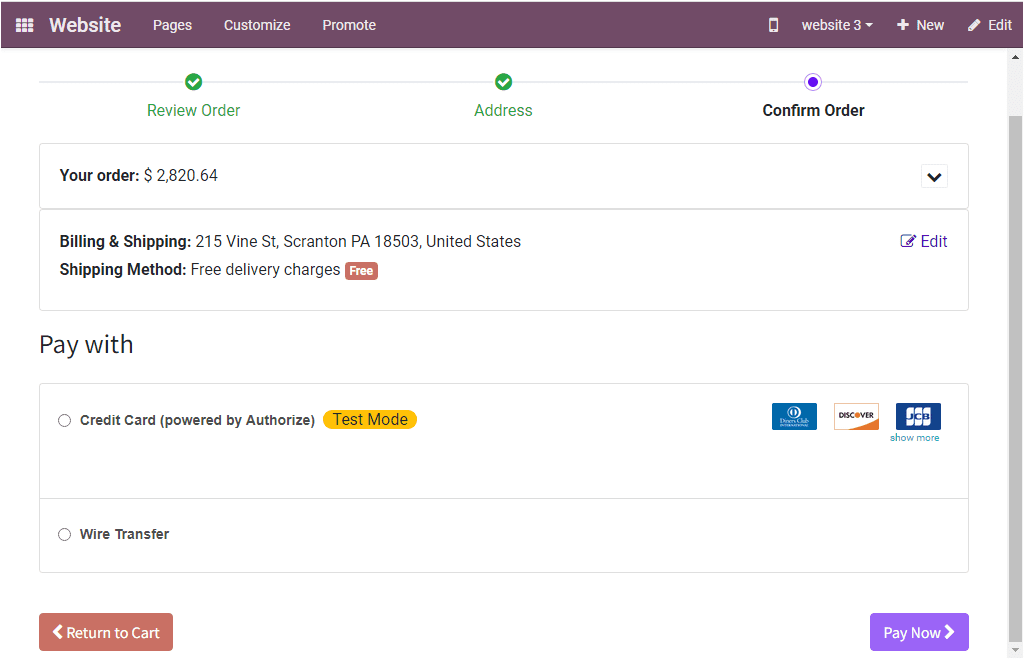1024x659 pixels.
Task: Expand the order total details chevron
Action: pyautogui.click(x=934, y=176)
